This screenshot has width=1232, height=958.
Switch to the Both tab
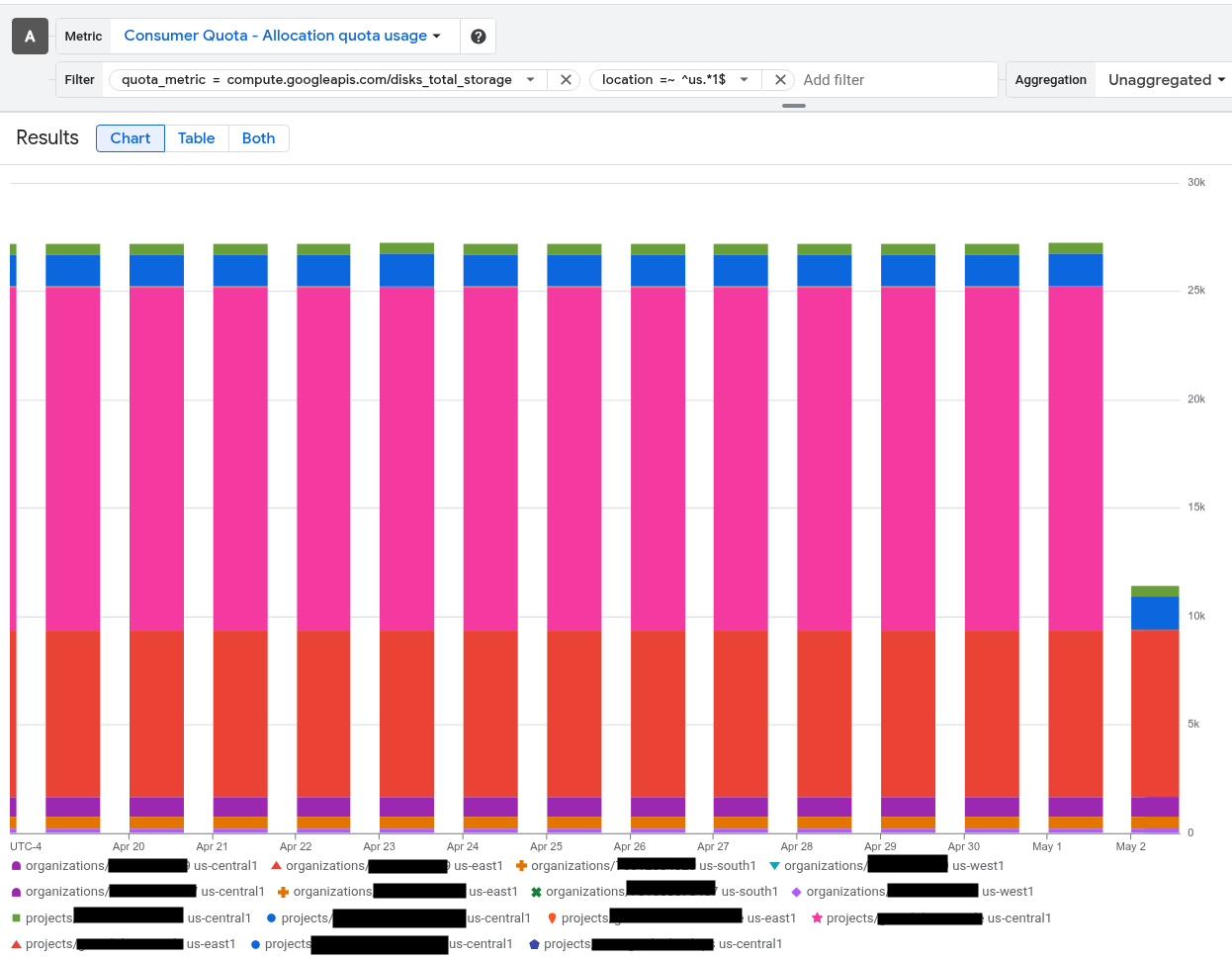[258, 137]
